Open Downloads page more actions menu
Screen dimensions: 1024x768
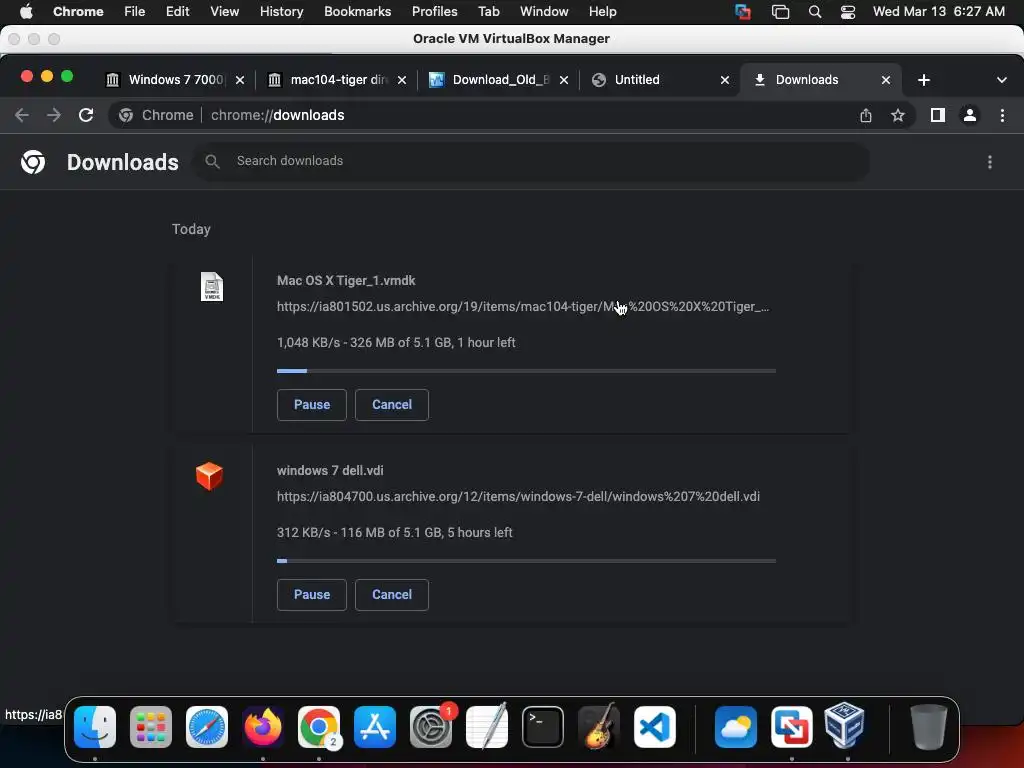pyautogui.click(x=990, y=162)
